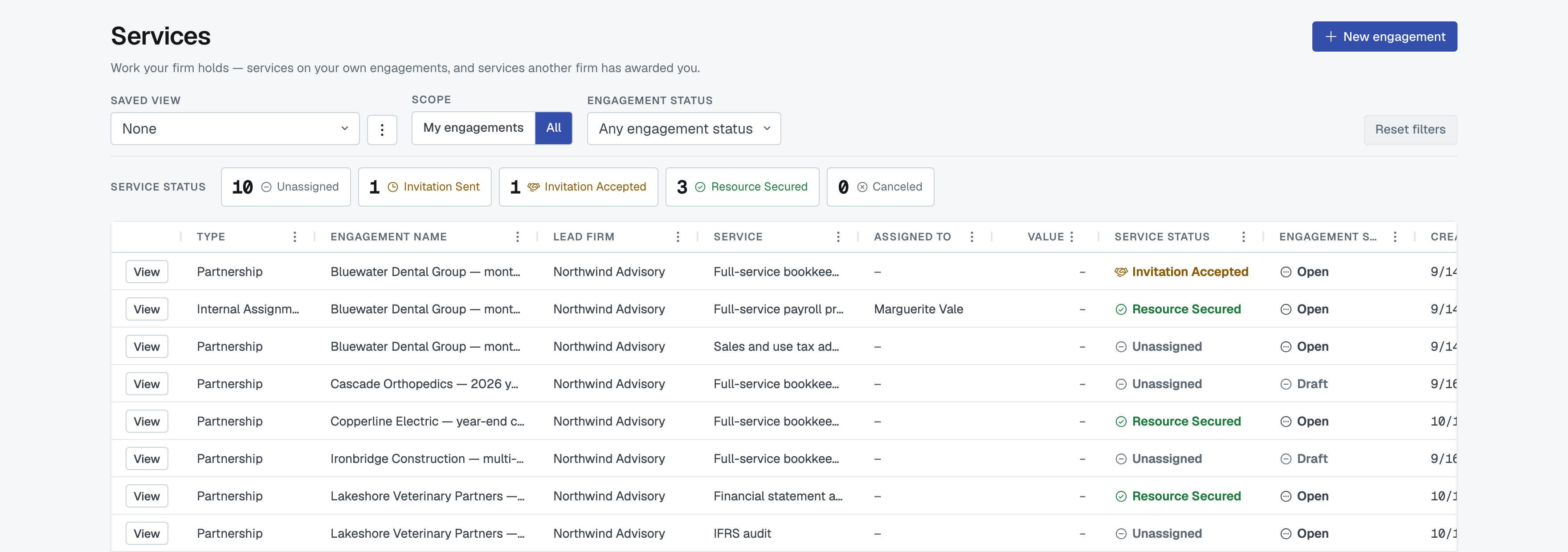Open Service column options menu
Viewport: 1568px width, 552px height.
838,237
